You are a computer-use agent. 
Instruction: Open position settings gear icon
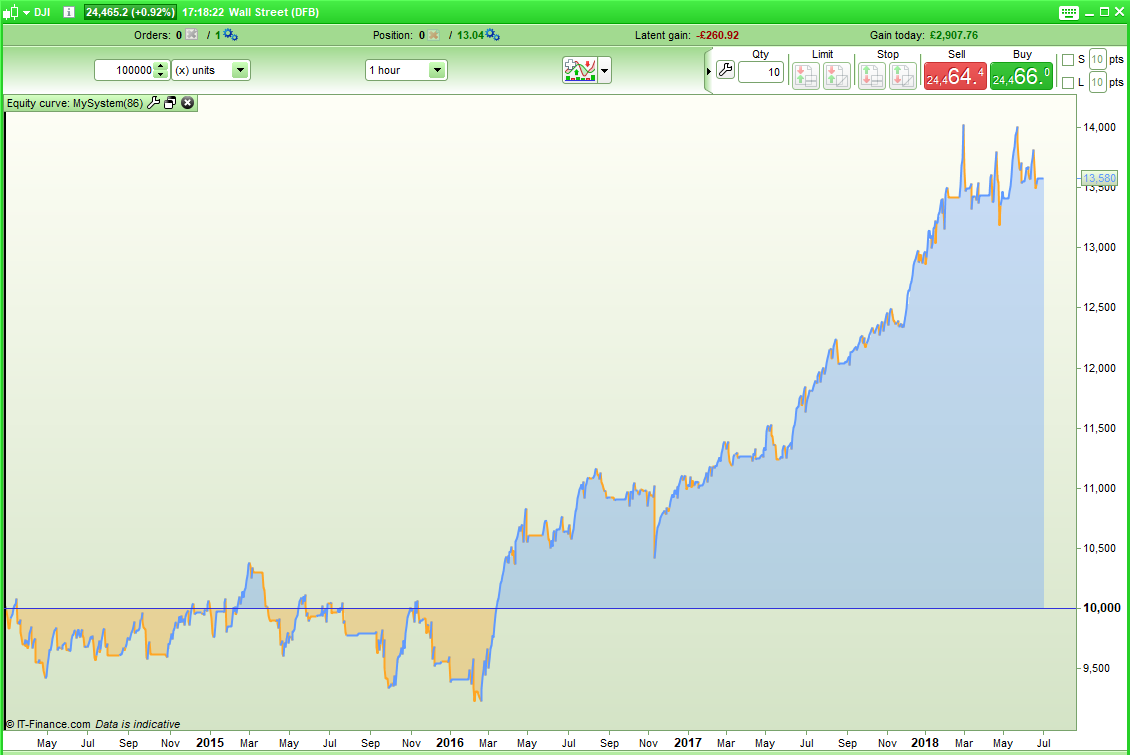(x=493, y=35)
